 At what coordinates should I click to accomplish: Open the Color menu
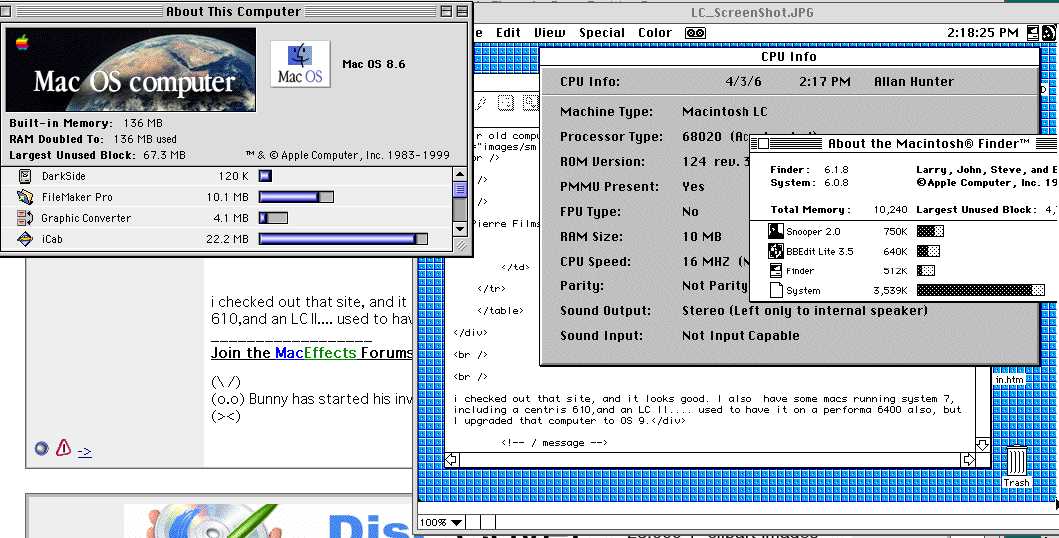[654, 32]
